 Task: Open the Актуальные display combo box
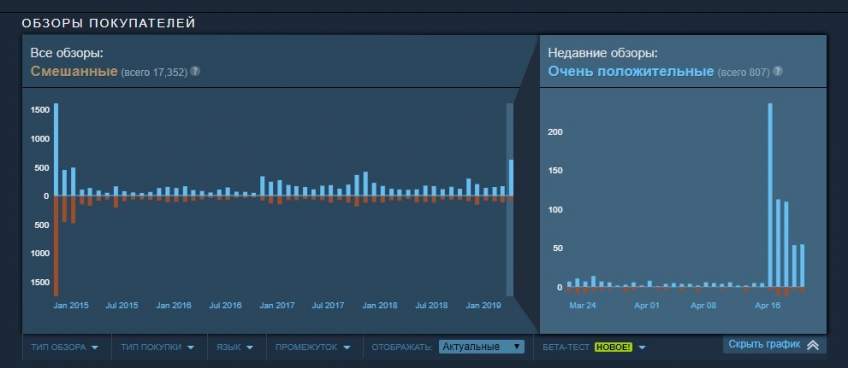pyautogui.click(x=482, y=347)
